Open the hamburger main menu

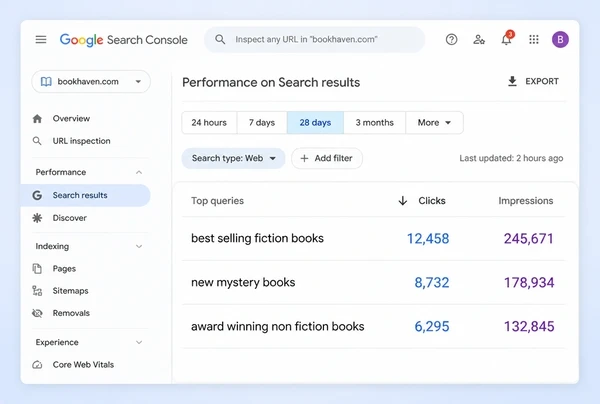coord(41,39)
